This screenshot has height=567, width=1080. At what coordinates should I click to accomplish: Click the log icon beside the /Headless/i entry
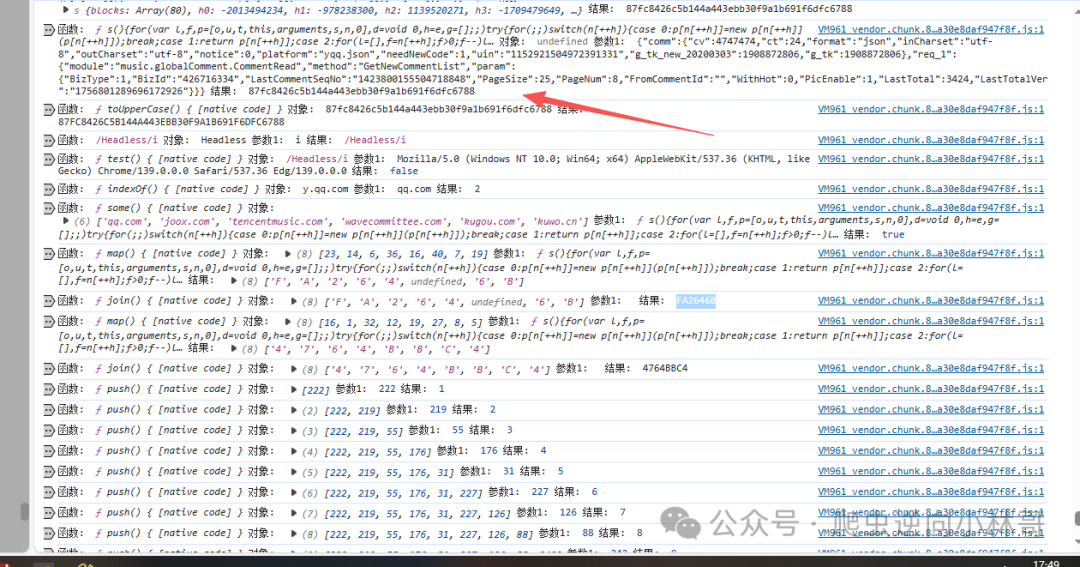click(49, 141)
